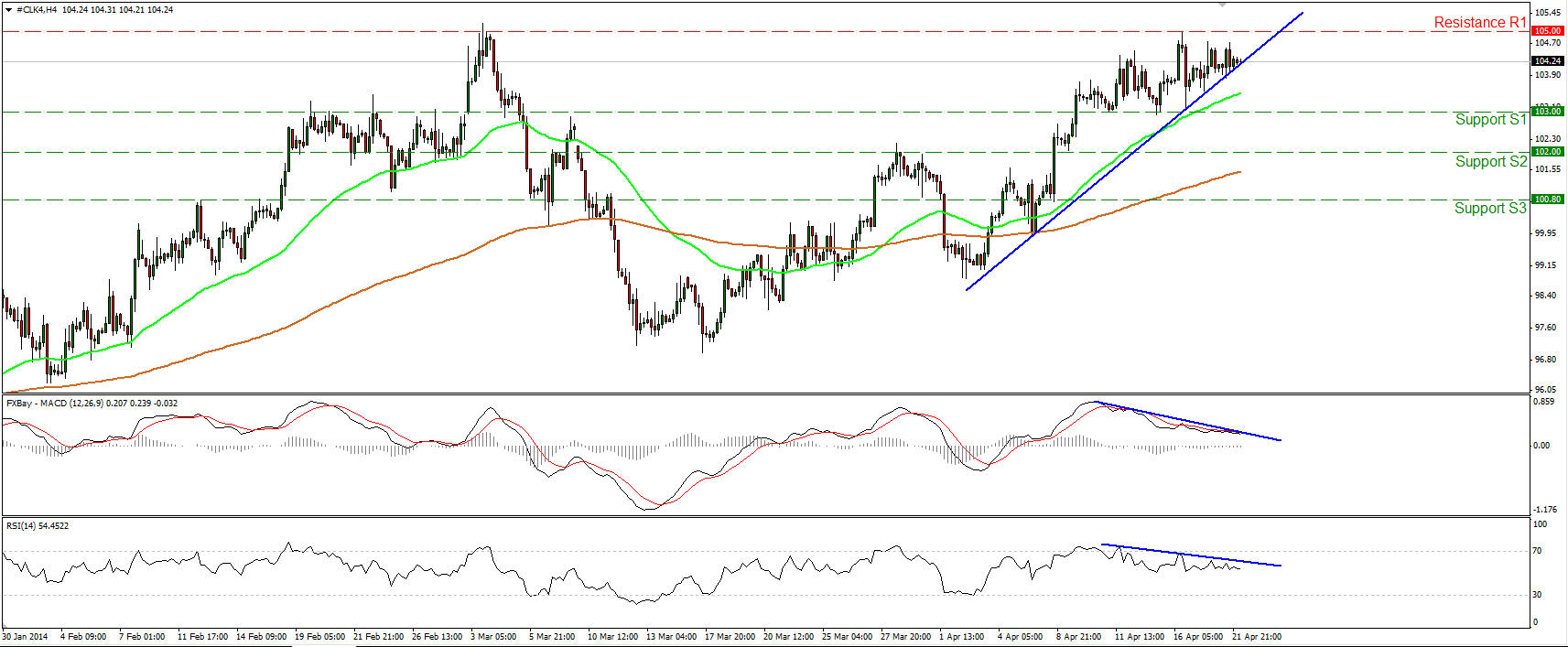Click the green 103.00 price tag
The height and width of the screenshot is (647, 1568).
click(x=1547, y=111)
